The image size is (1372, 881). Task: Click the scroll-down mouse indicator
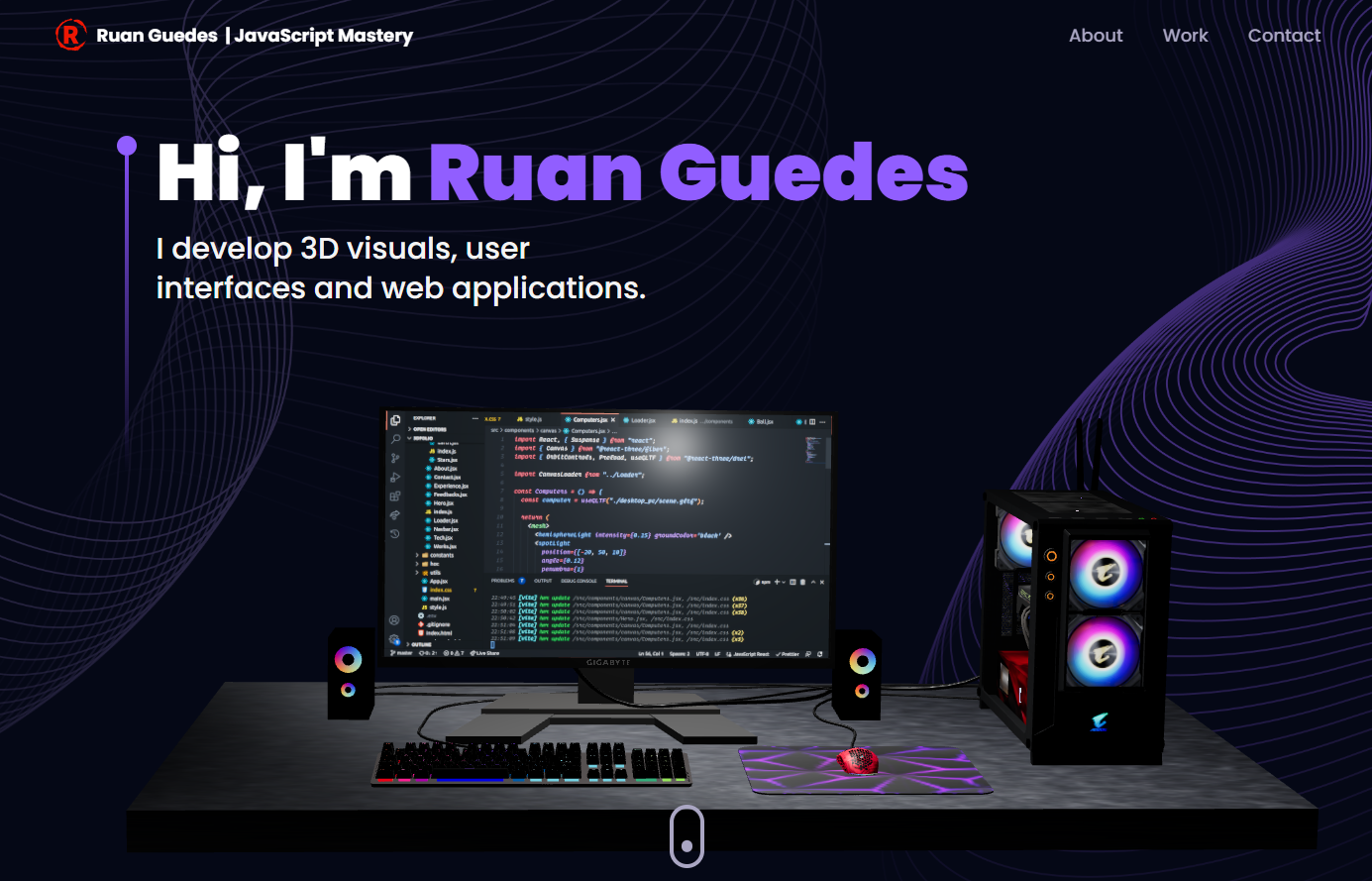pyautogui.click(x=687, y=835)
